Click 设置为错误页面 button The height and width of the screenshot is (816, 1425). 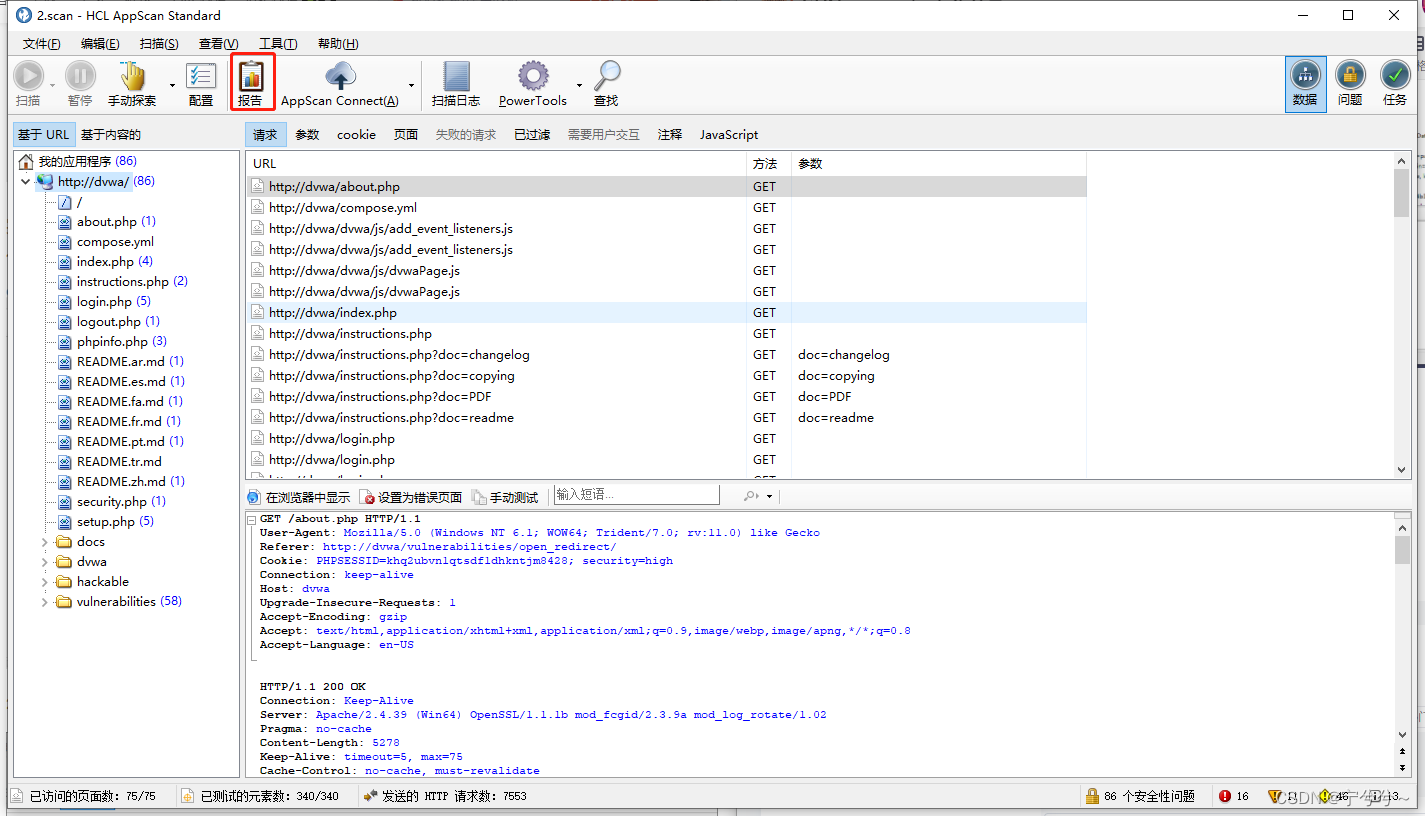click(411, 497)
